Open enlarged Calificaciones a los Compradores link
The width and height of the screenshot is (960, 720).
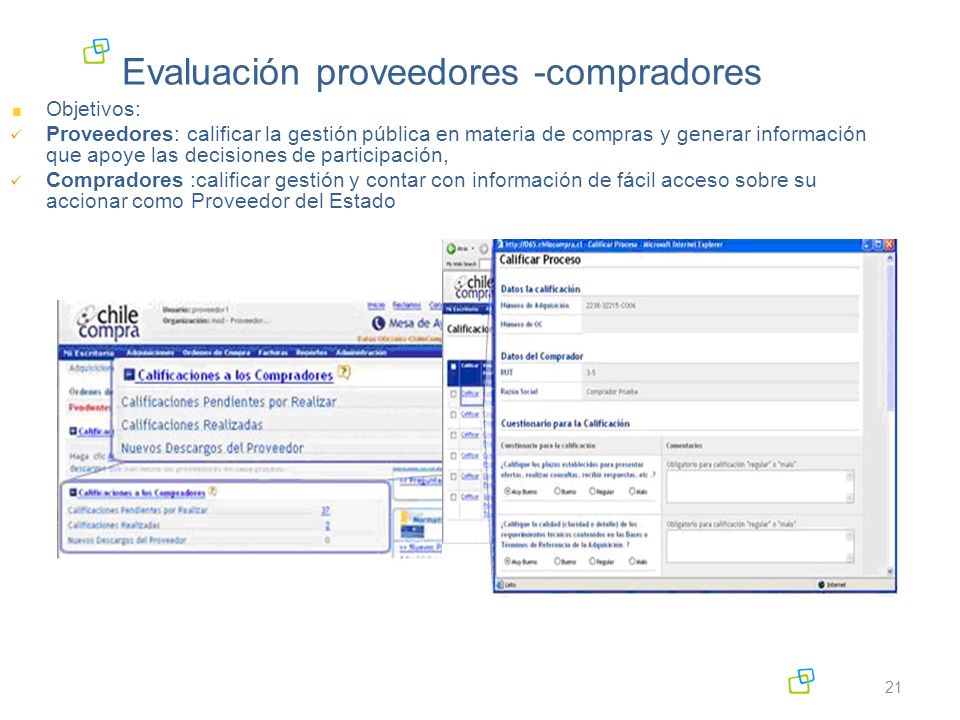pyautogui.click(x=235, y=375)
